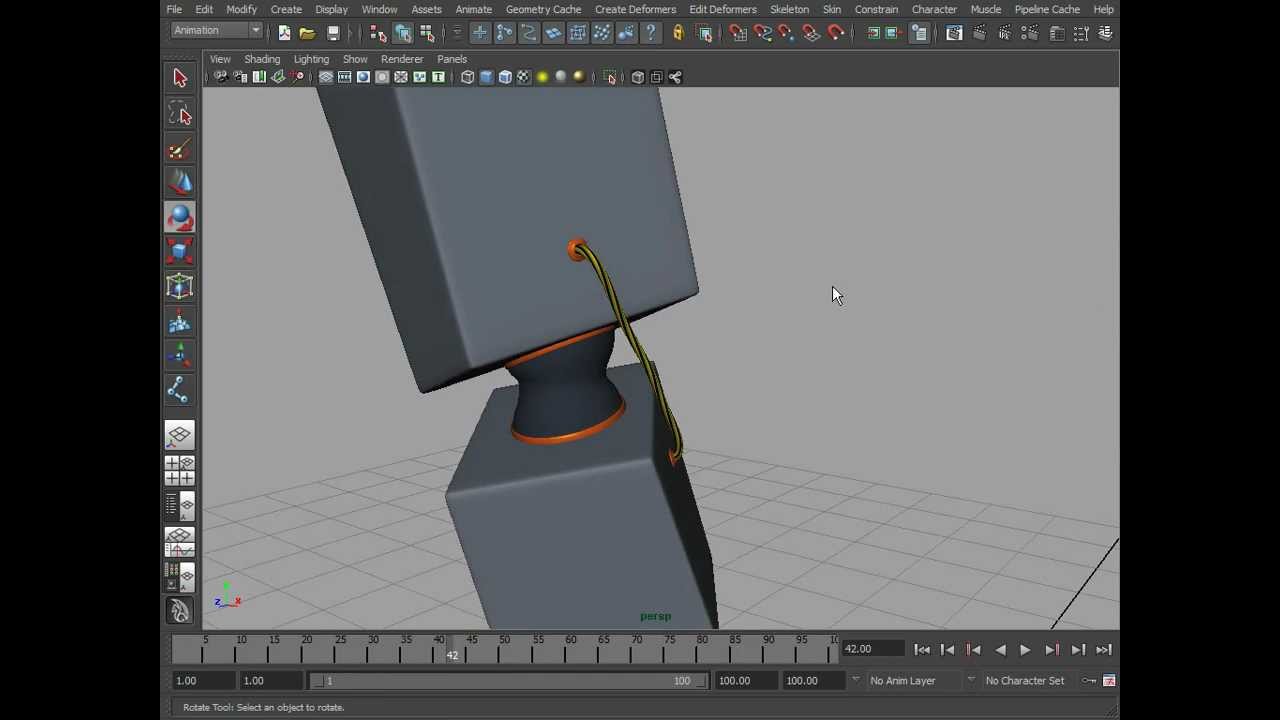Select the Rotate tool sphere icon

point(180,217)
